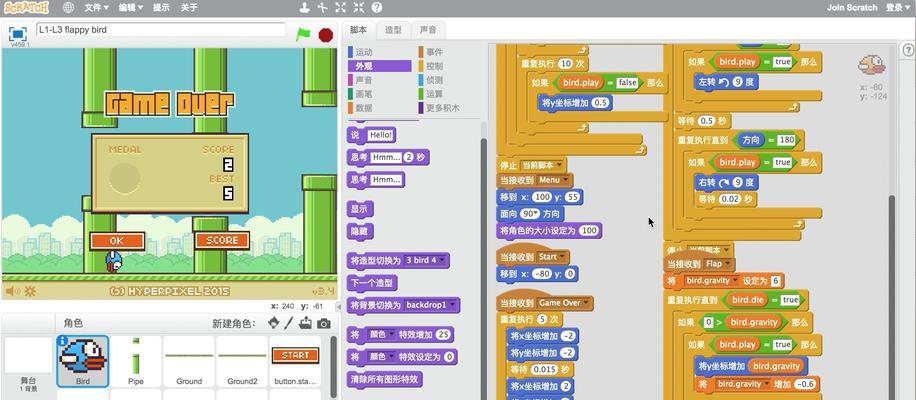The image size is (916, 400).
Task: Click the 隐藏 block
Action: coord(360,231)
